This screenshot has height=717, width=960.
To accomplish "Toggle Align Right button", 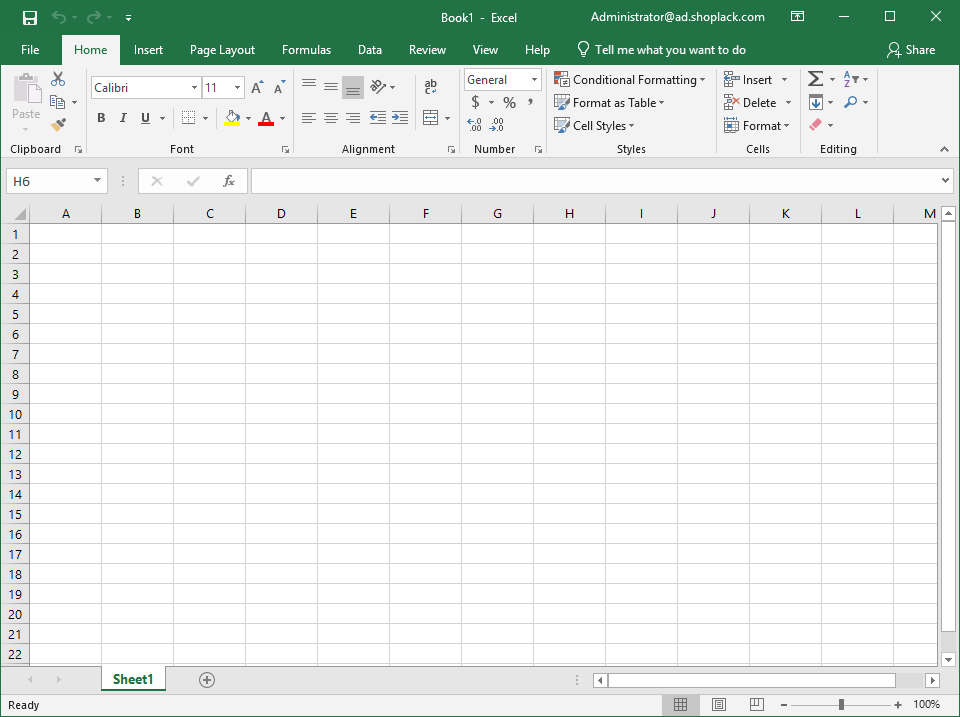I will pos(353,118).
